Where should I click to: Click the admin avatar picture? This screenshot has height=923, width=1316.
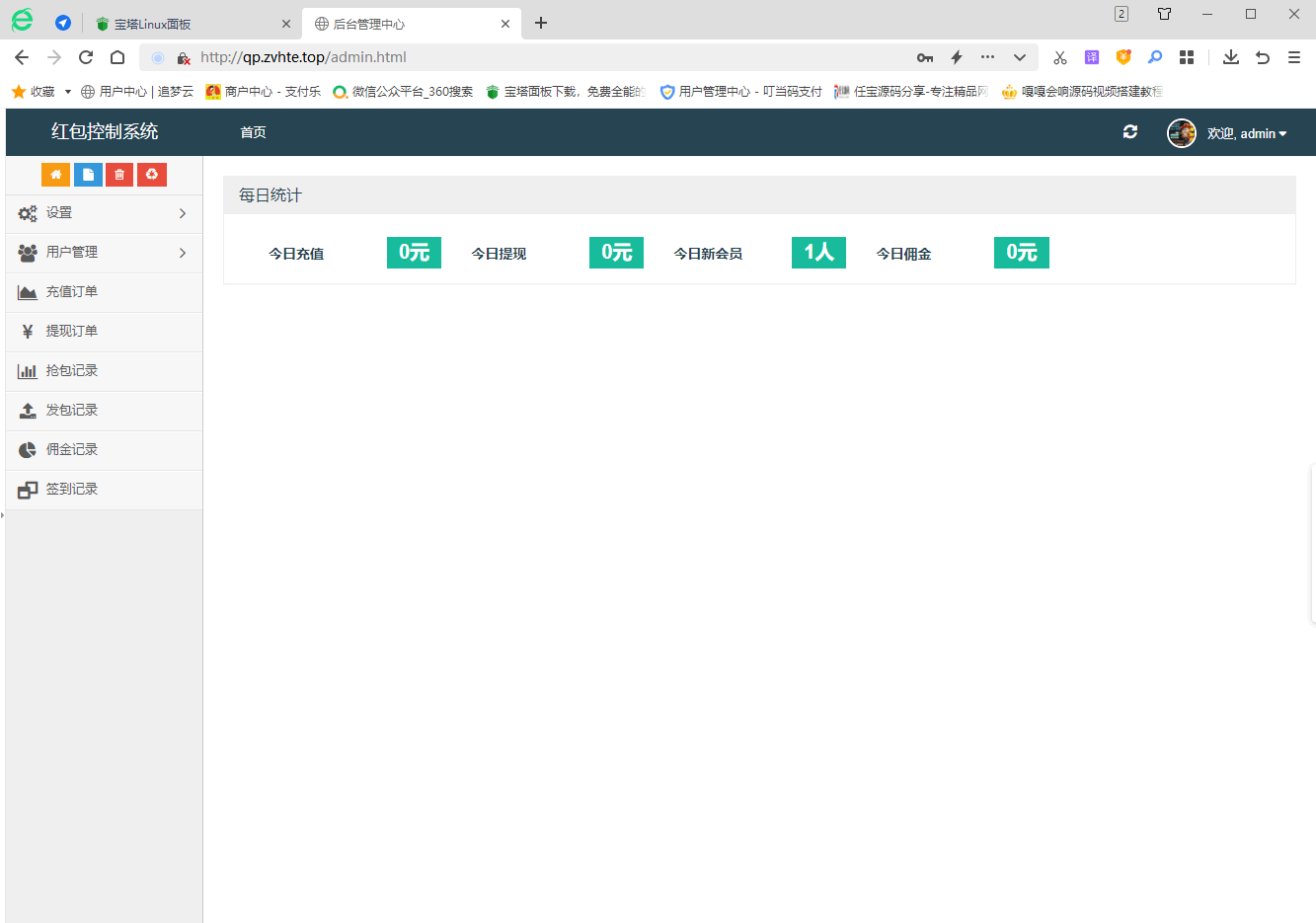[x=1181, y=133]
